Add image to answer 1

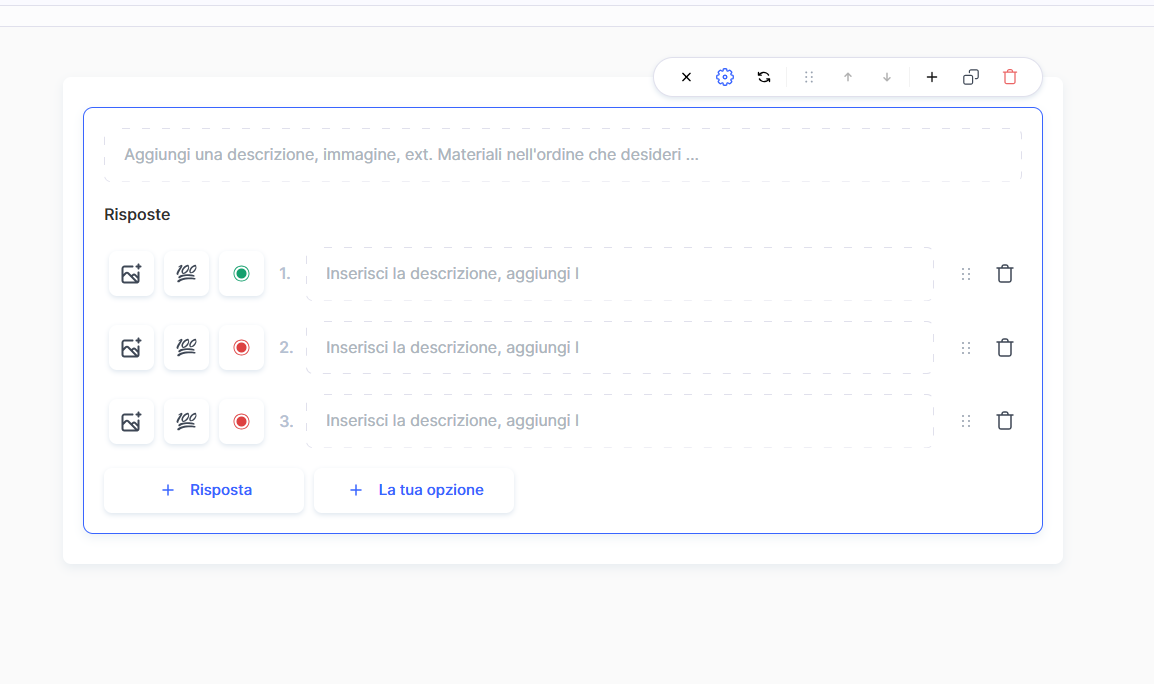[x=131, y=274]
